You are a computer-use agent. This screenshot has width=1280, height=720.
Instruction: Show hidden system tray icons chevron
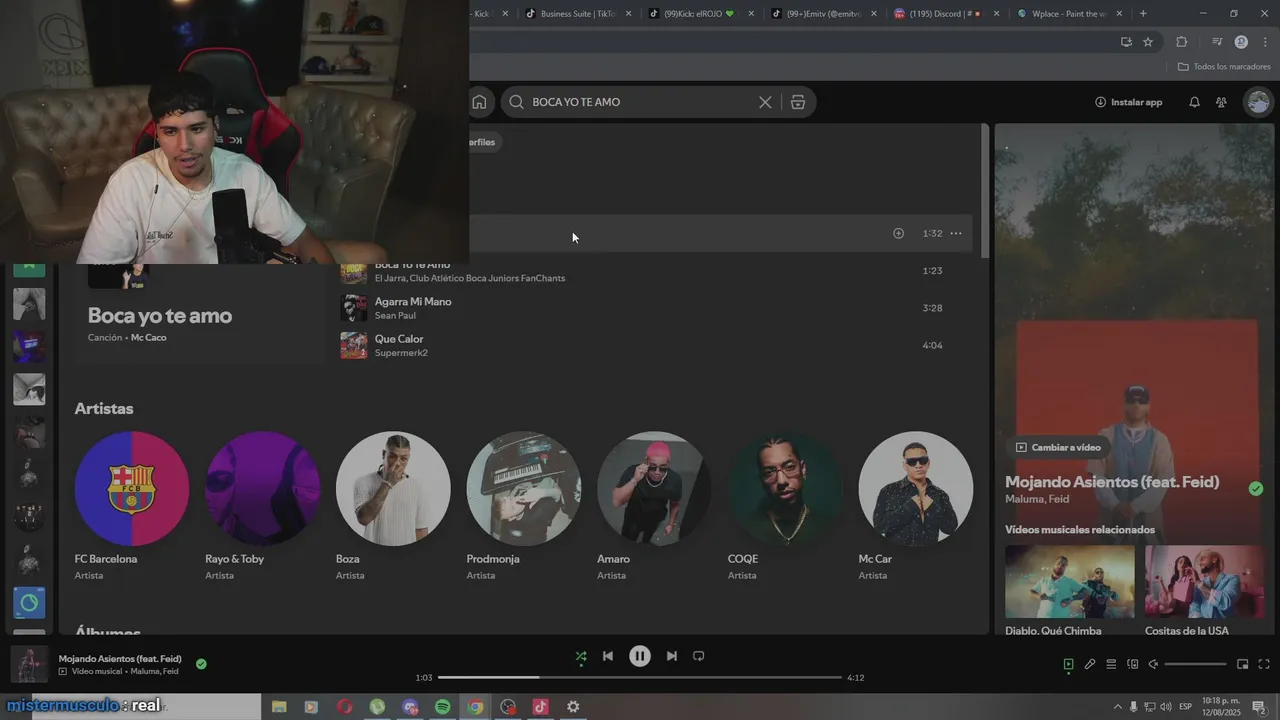tap(1118, 707)
